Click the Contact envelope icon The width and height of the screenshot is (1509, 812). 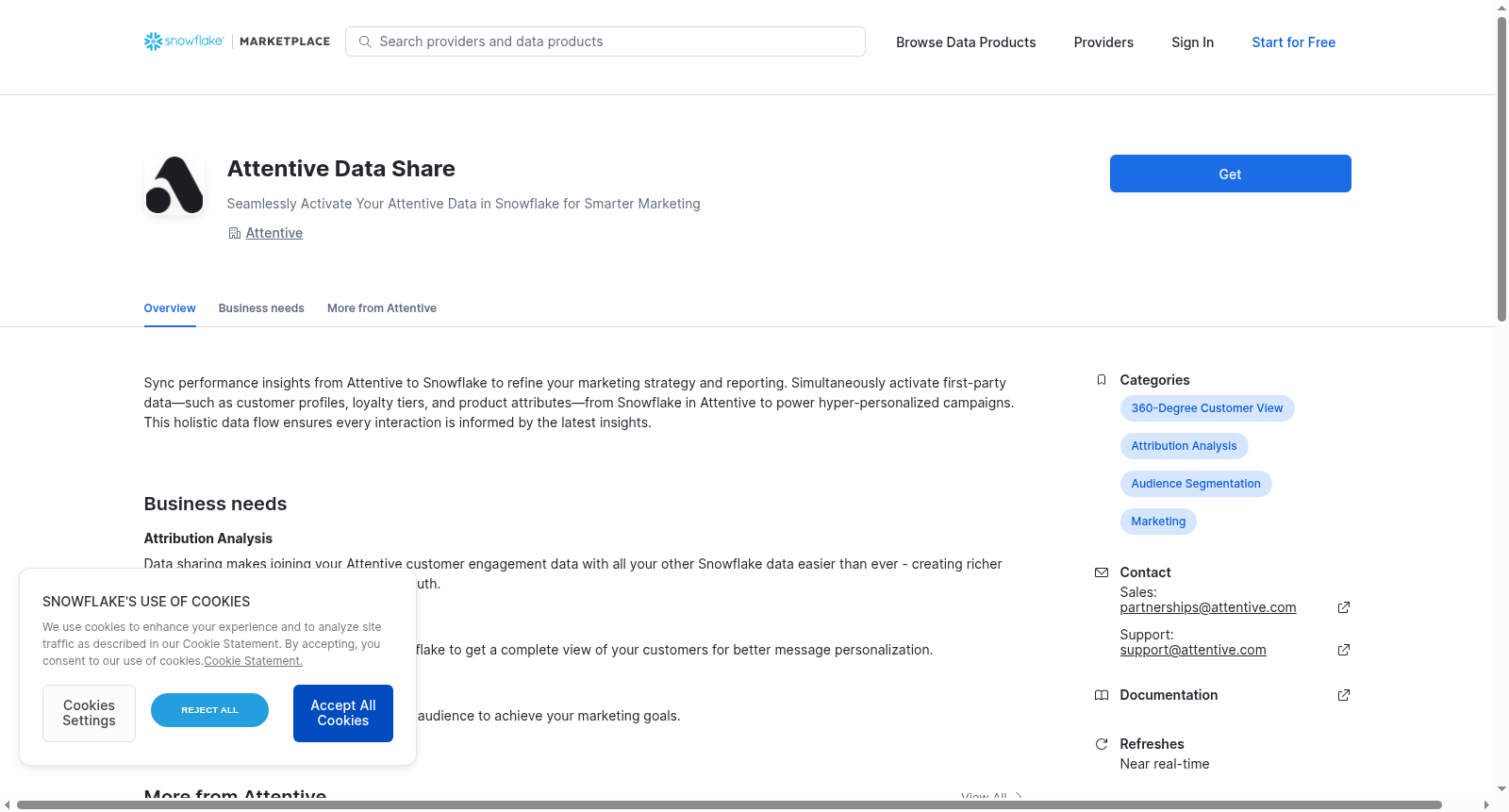click(x=1102, y=572)
